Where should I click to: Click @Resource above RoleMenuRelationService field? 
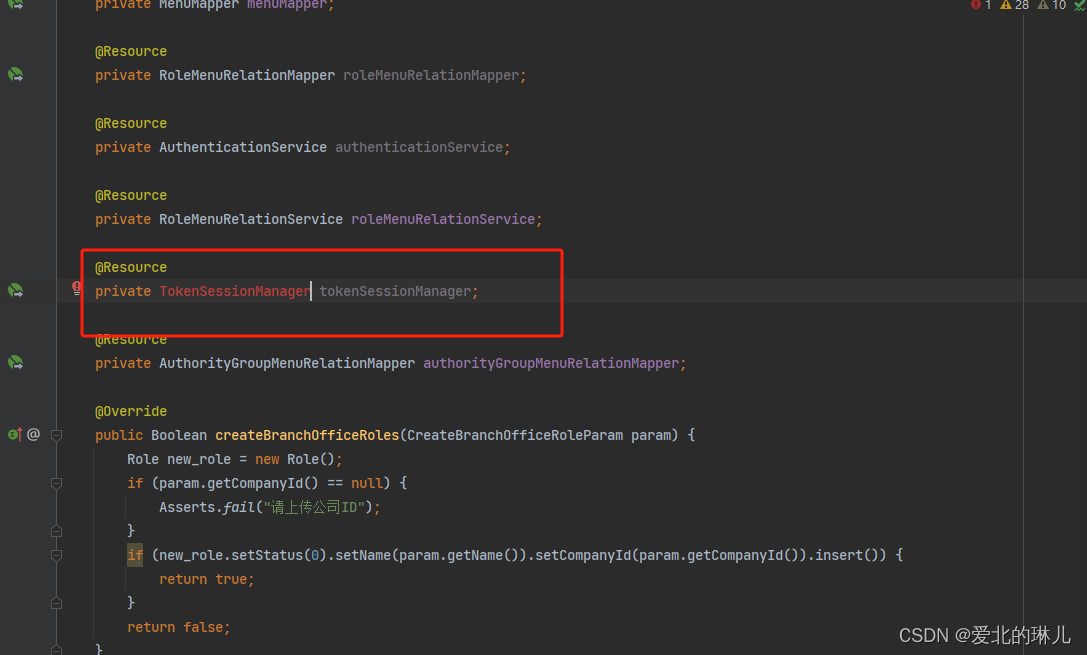(131, 195)
